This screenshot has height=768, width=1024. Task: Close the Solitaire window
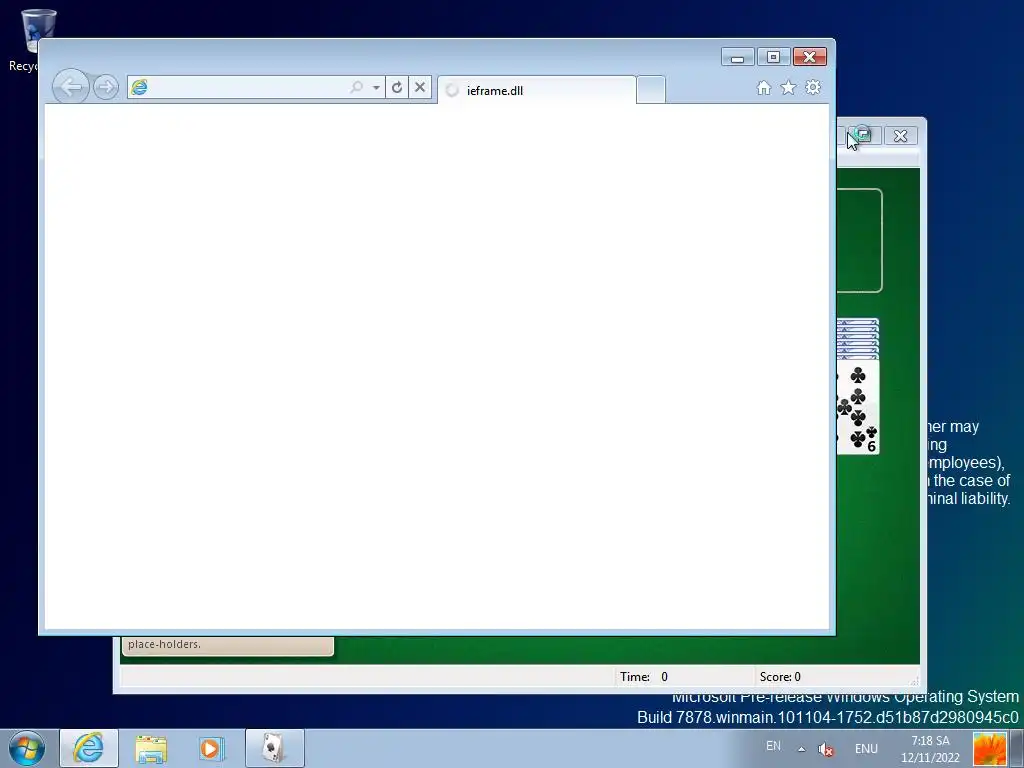901,136
